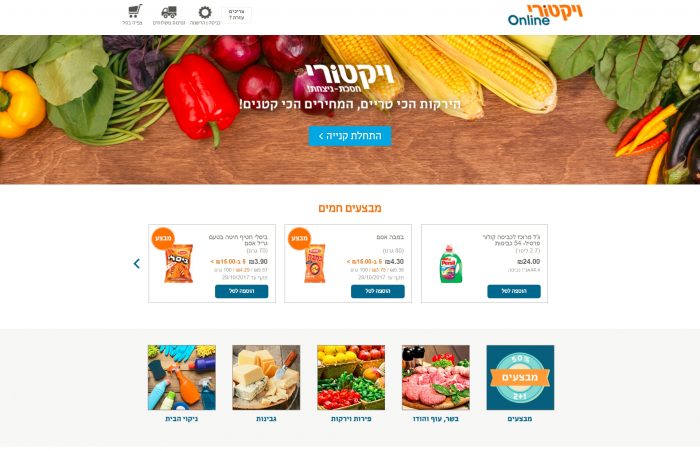Open the meat, chicken and turkey category
Viewport: 700px width, 451px height.
tap(435, 377)
